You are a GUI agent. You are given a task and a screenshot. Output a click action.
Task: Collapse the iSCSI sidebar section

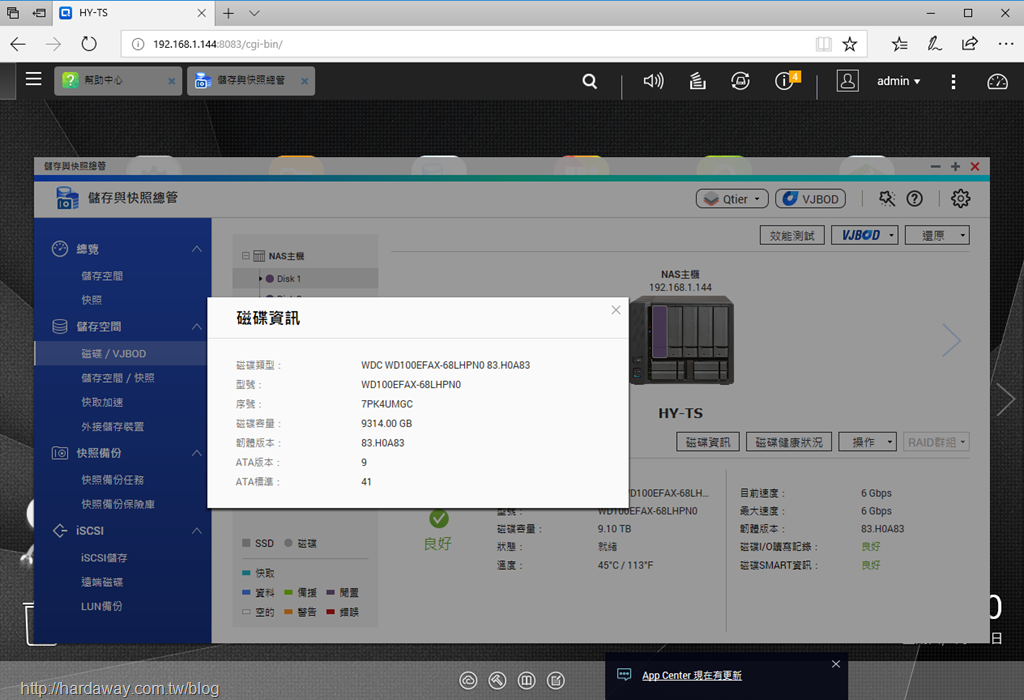(x=197, y=531)
